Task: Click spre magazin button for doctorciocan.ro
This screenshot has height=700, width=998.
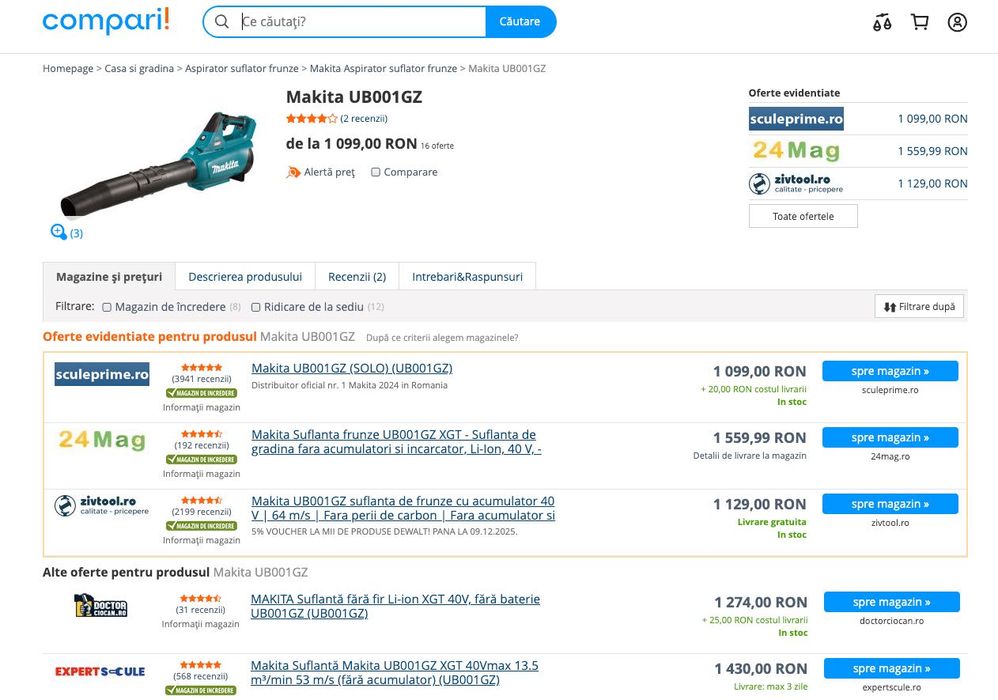Action: pyautogui.click(x=892, y=602)
